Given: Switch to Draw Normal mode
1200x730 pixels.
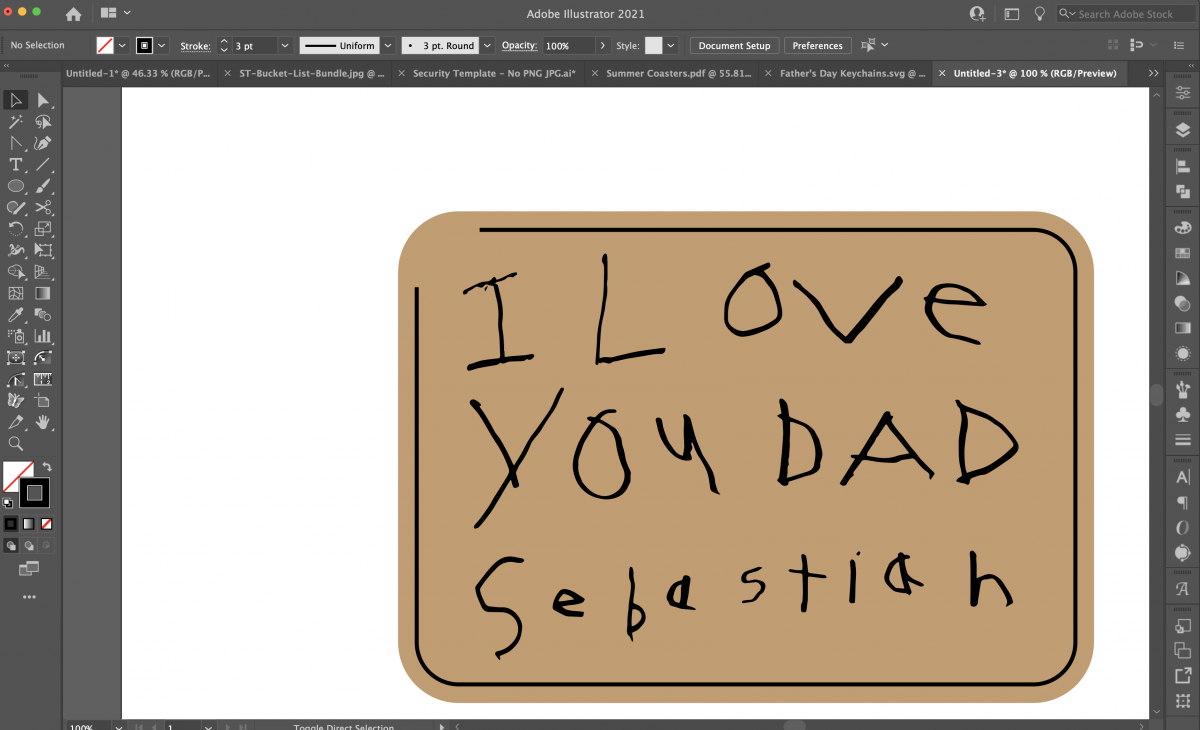Looking at the screenshot, I should [11, 546].
